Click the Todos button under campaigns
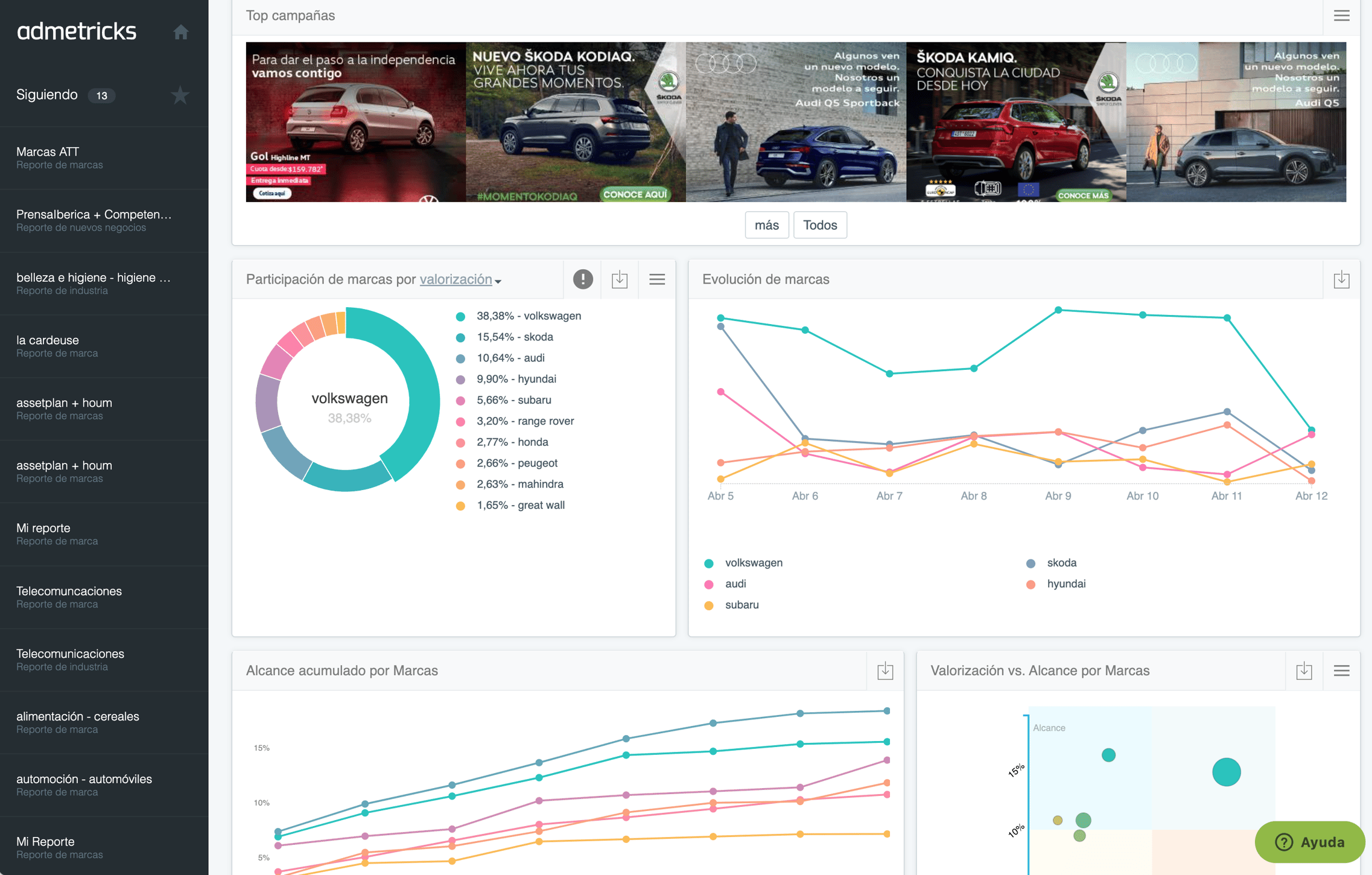Image resolution: width=1372 pixels, height=875 pixels. coord(819,225)
